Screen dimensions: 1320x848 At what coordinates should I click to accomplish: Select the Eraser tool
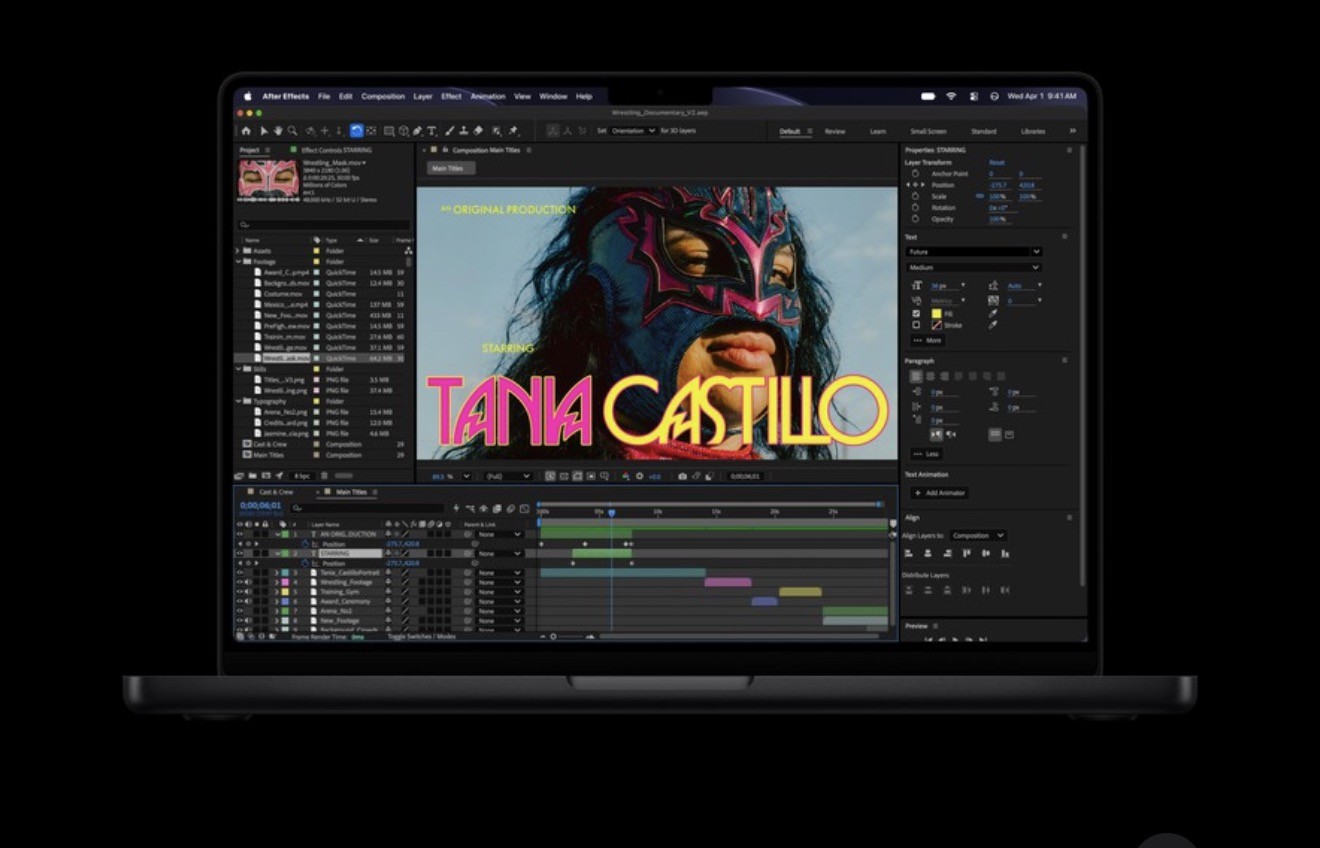pos(478,131)
